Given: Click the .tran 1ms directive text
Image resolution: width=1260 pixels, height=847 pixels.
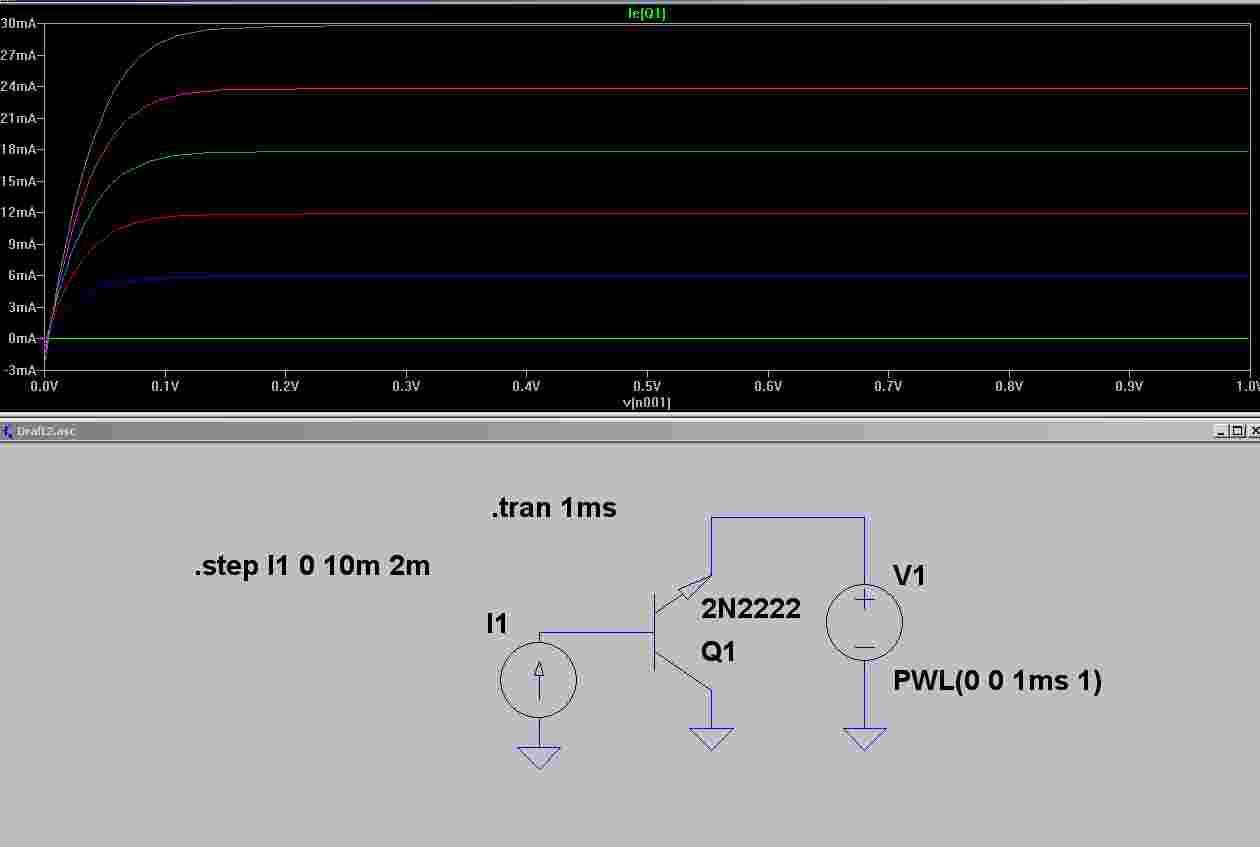Looking at the screenshot, I should [553, 508].
